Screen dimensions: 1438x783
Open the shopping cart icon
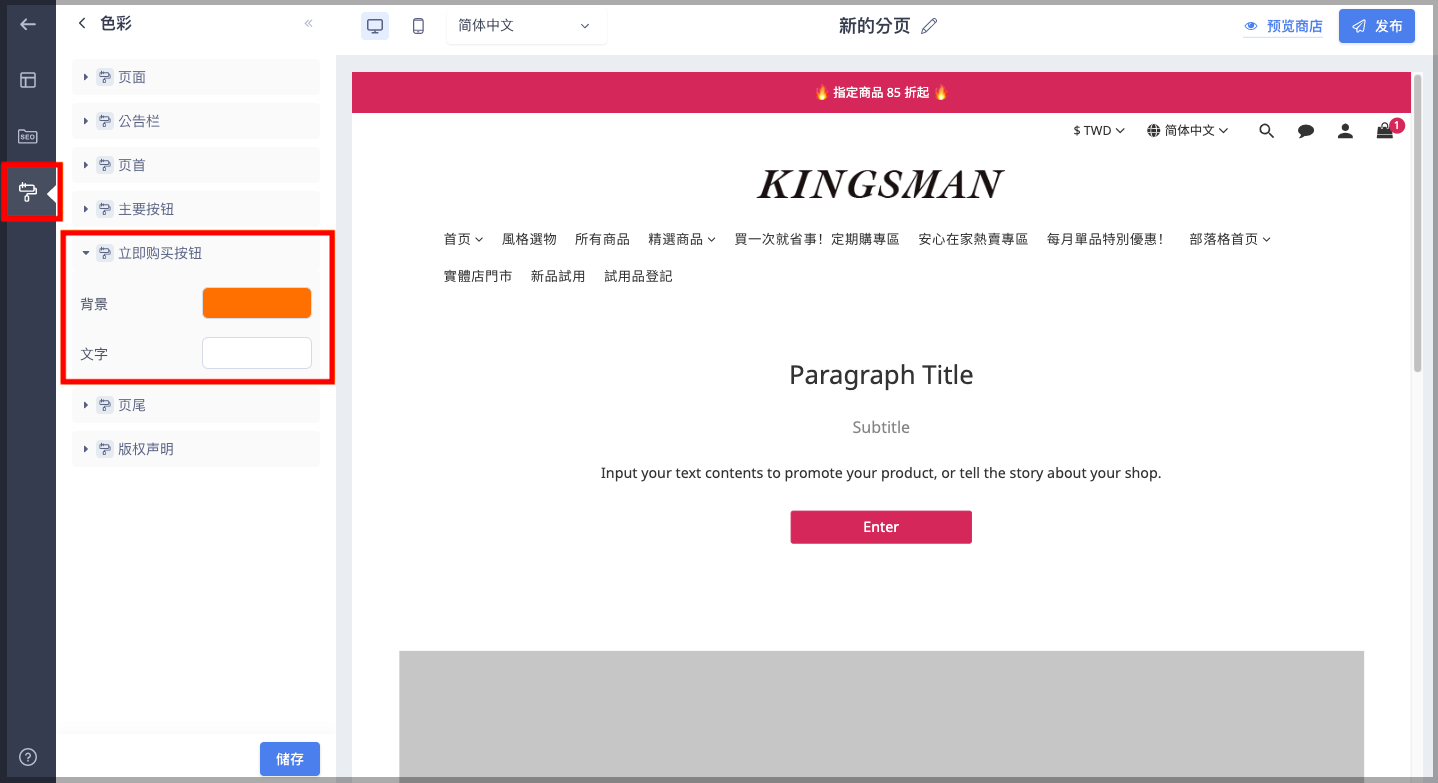point(1385,131)
